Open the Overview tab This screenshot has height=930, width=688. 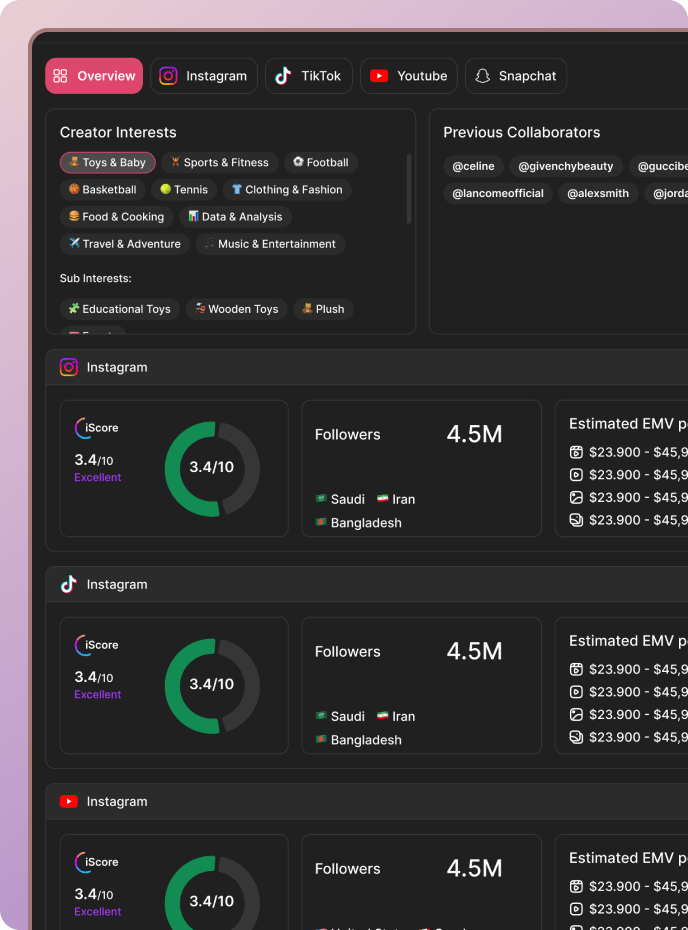point(94,76)
